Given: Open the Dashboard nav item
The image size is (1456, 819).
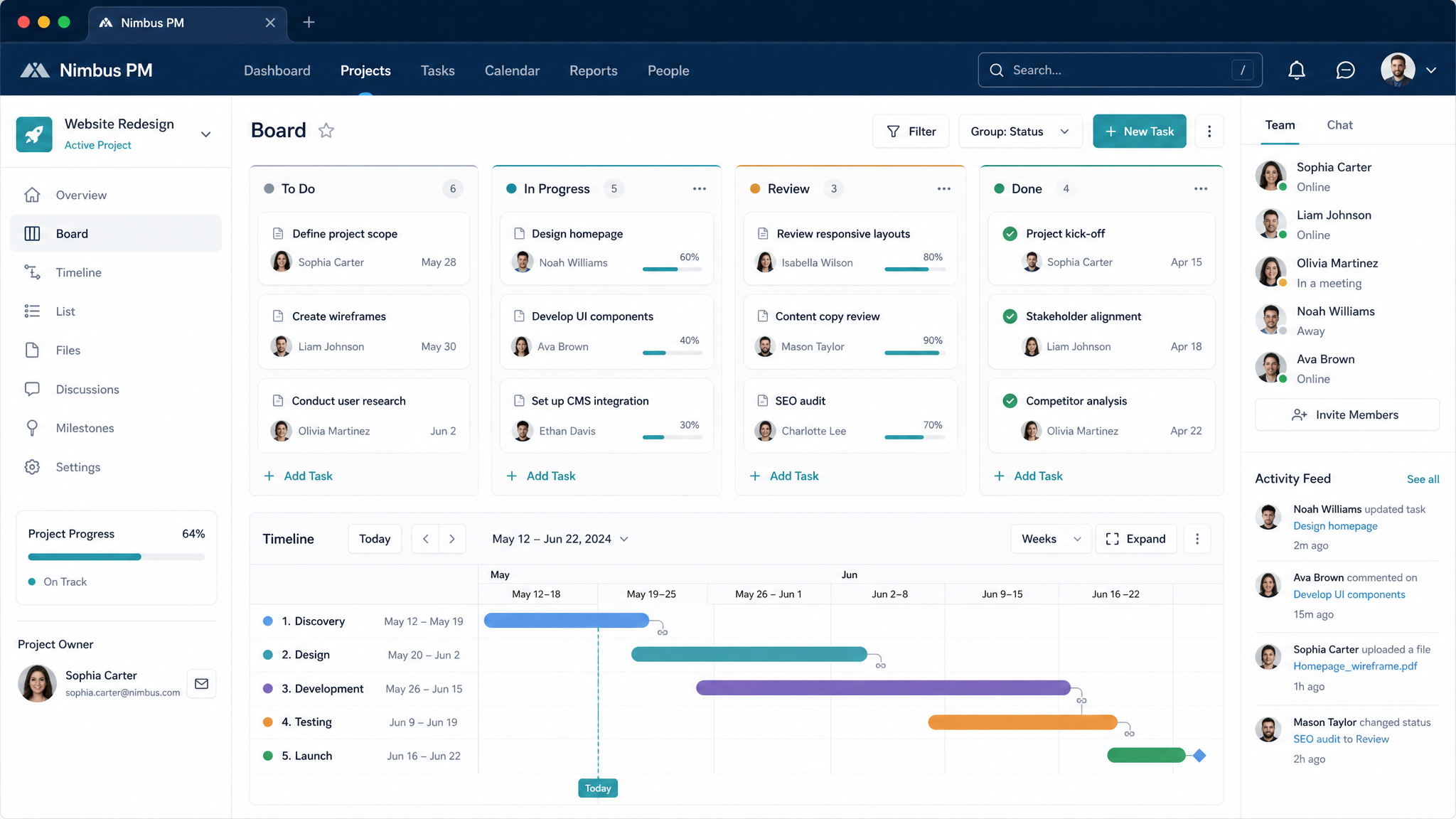Looking at the screenshot, I should pos(277,70).
